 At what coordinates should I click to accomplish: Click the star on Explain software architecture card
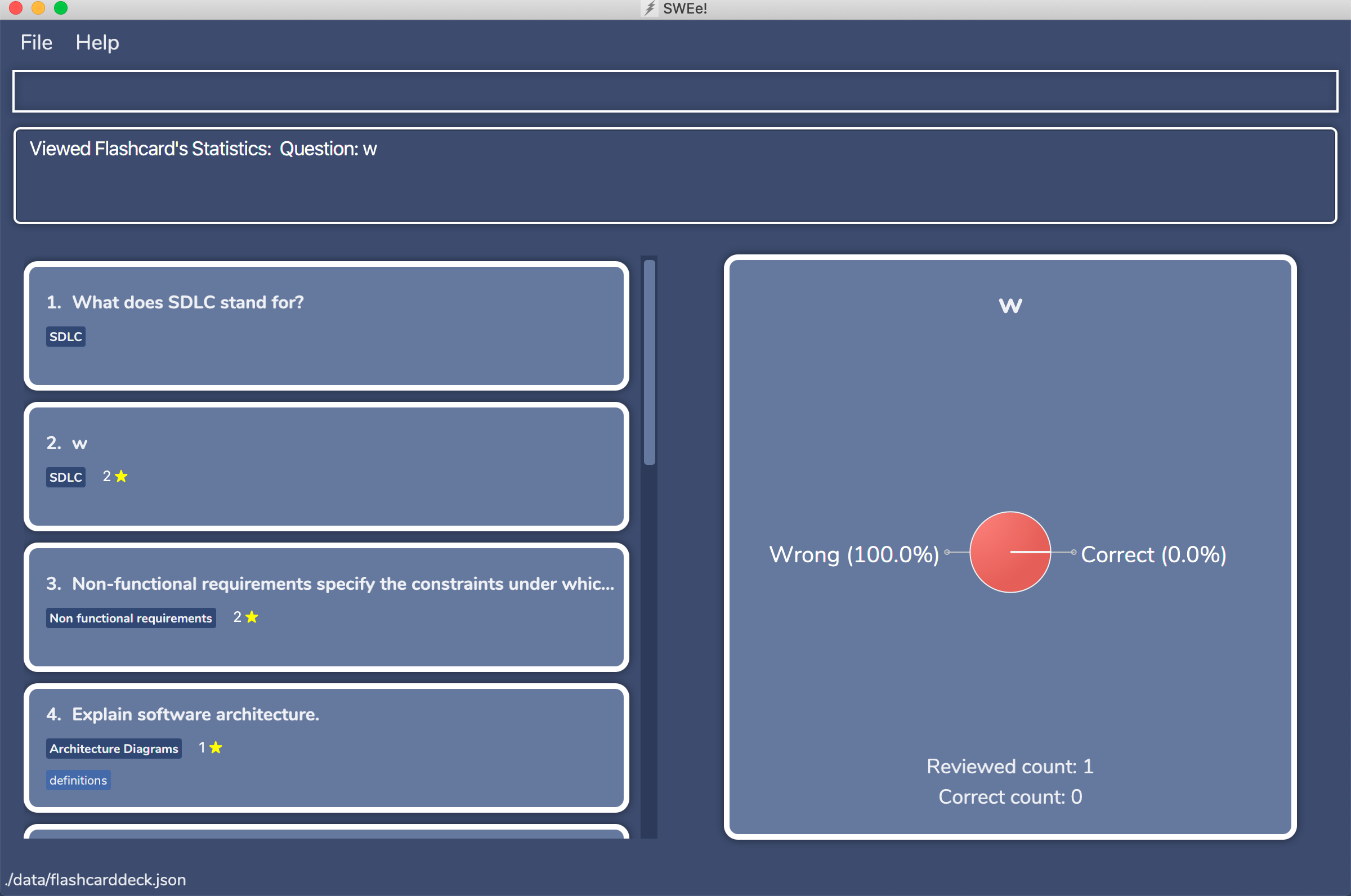[x=216, y=747]
